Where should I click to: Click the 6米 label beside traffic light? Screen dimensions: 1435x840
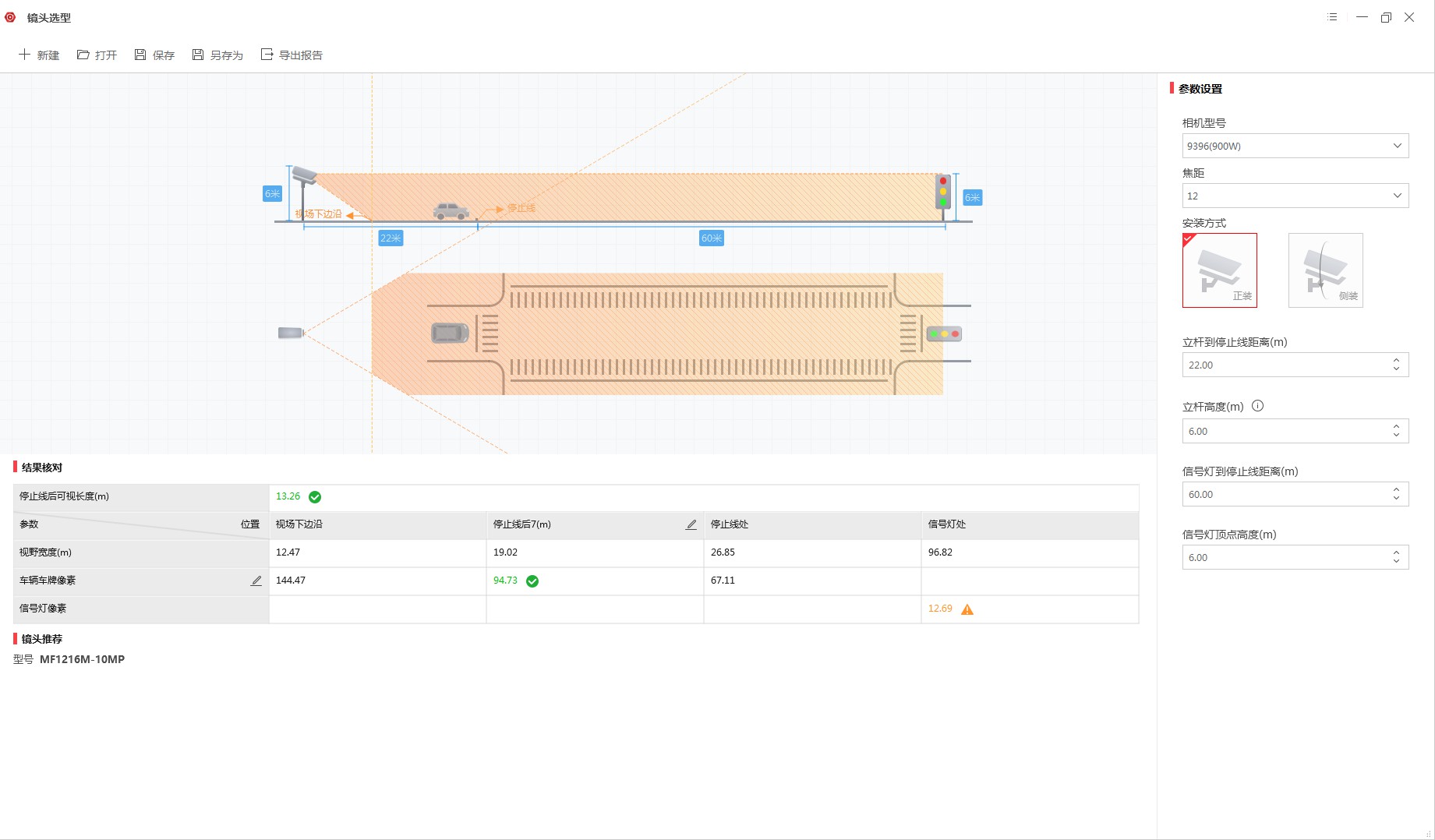click(973, 197)
